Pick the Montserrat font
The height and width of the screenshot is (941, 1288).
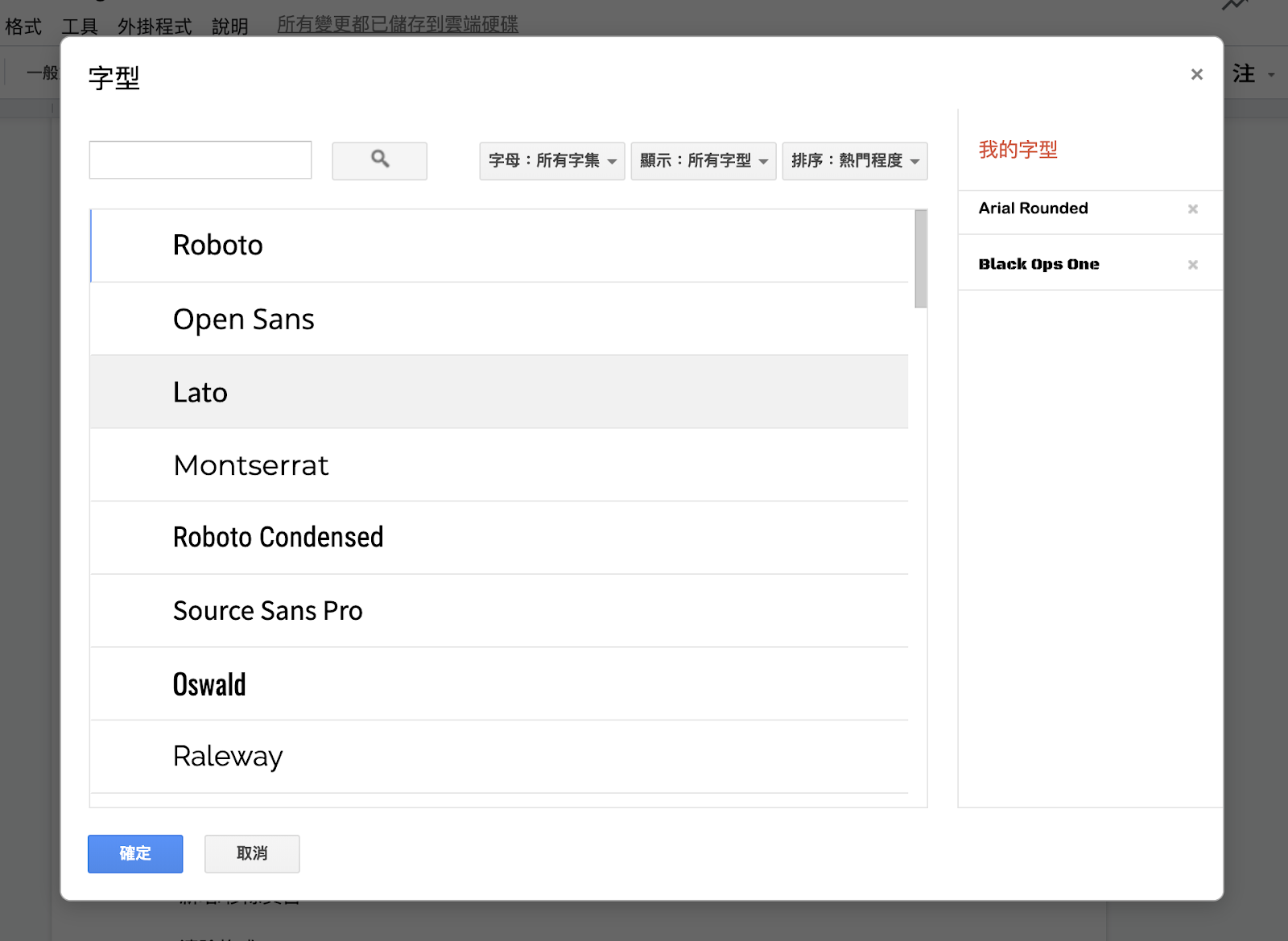tap(499, 465)
